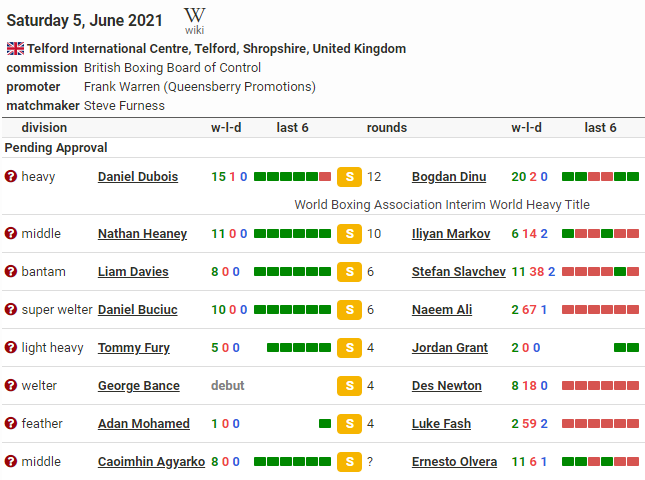
Task: Click question mark icon beside light heavy
Action: point(11,348)
